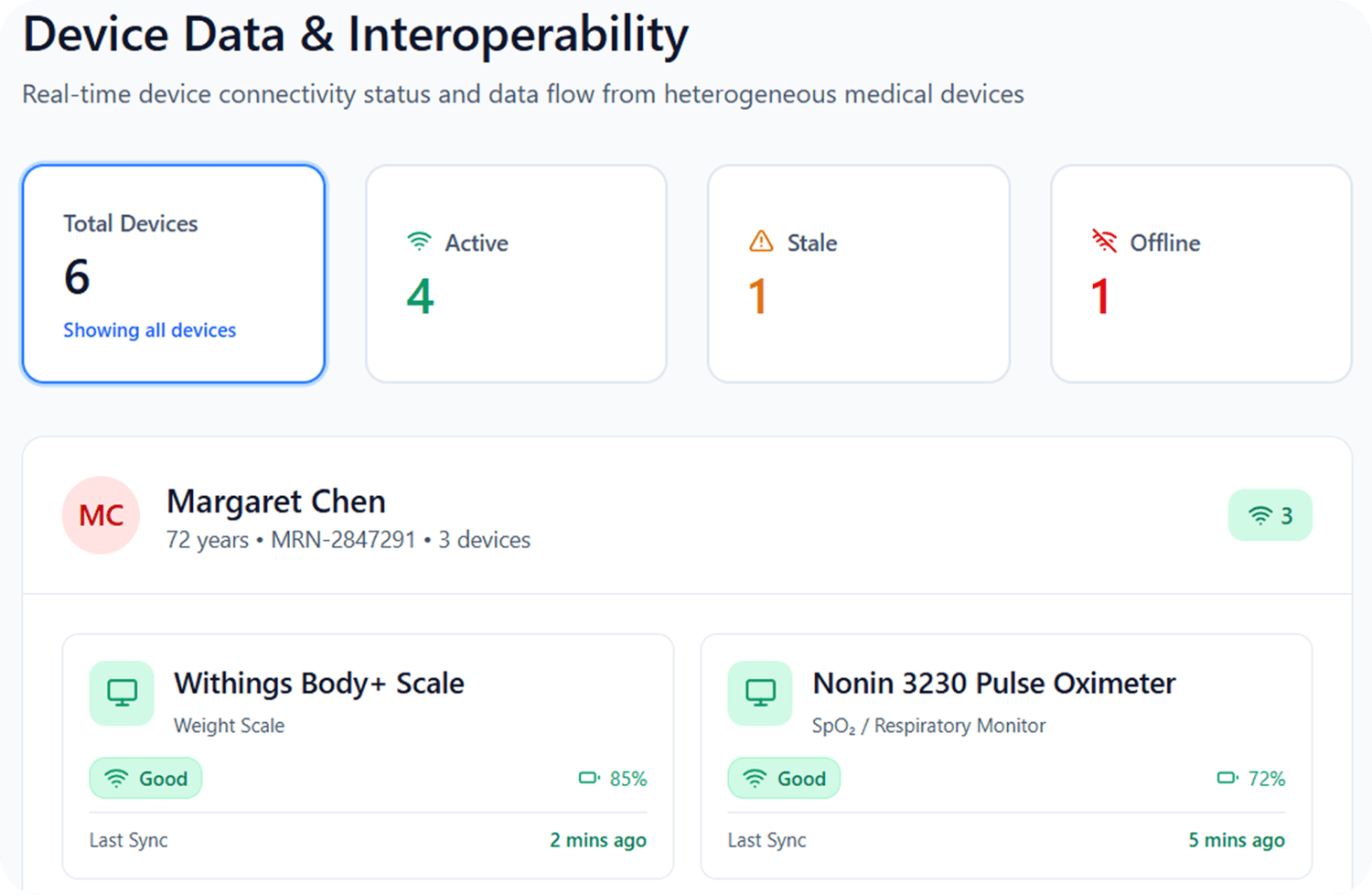Click the wifi icon in Nonin Good badge

coord(755,779)
